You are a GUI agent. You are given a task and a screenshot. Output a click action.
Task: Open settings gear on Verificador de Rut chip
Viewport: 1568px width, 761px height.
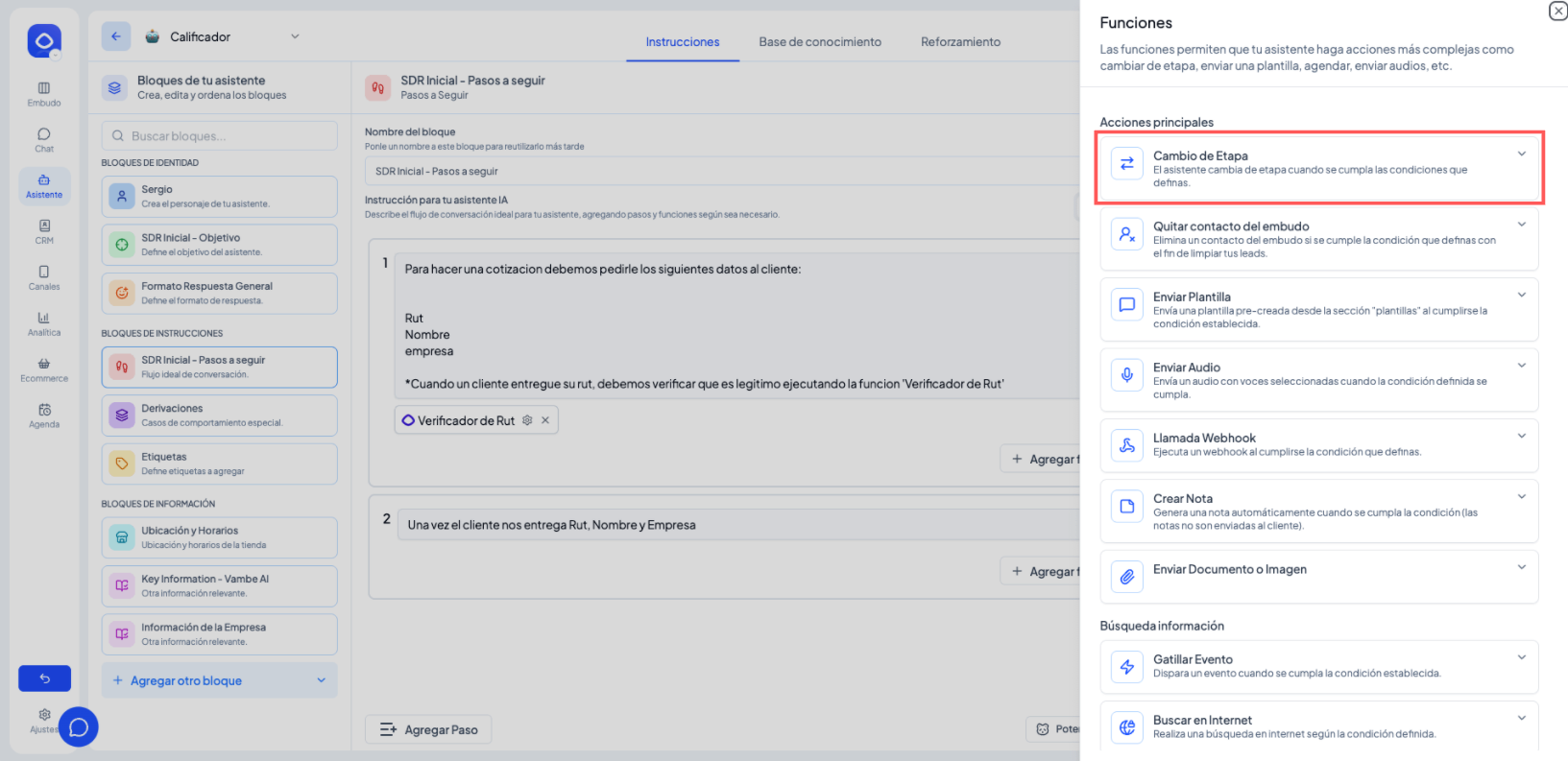pos(527,420)
